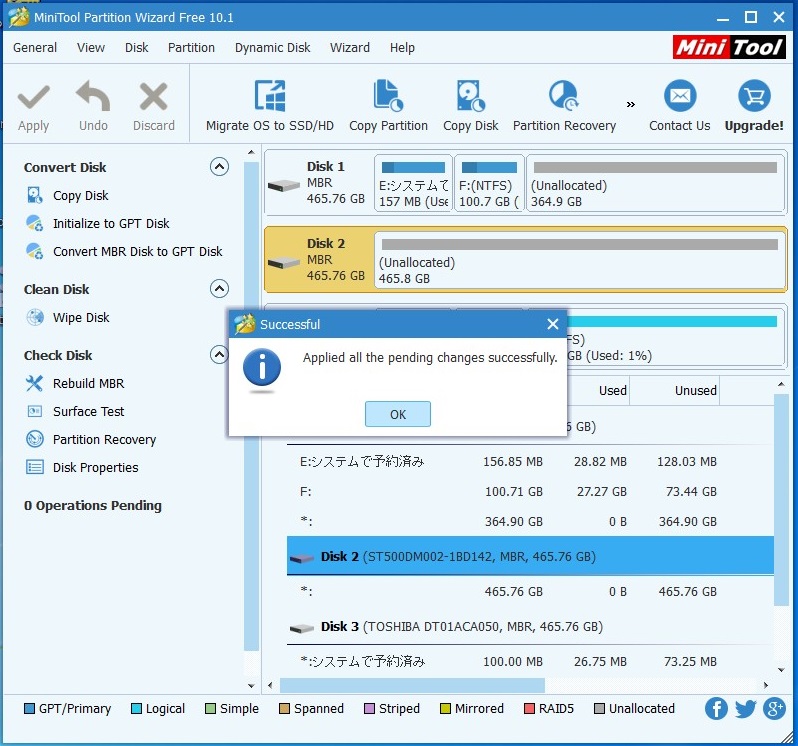This screenshot has width=798, height=746.
Task: Select the 465.76 GB unallocated row under Disk 2
Action: coord(530,591)
